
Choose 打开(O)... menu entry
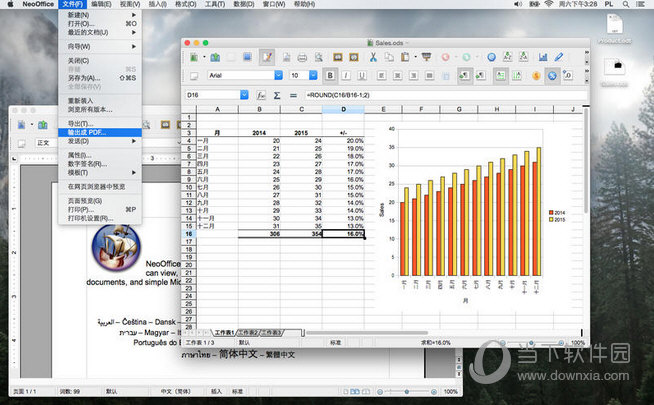(100, 24)
